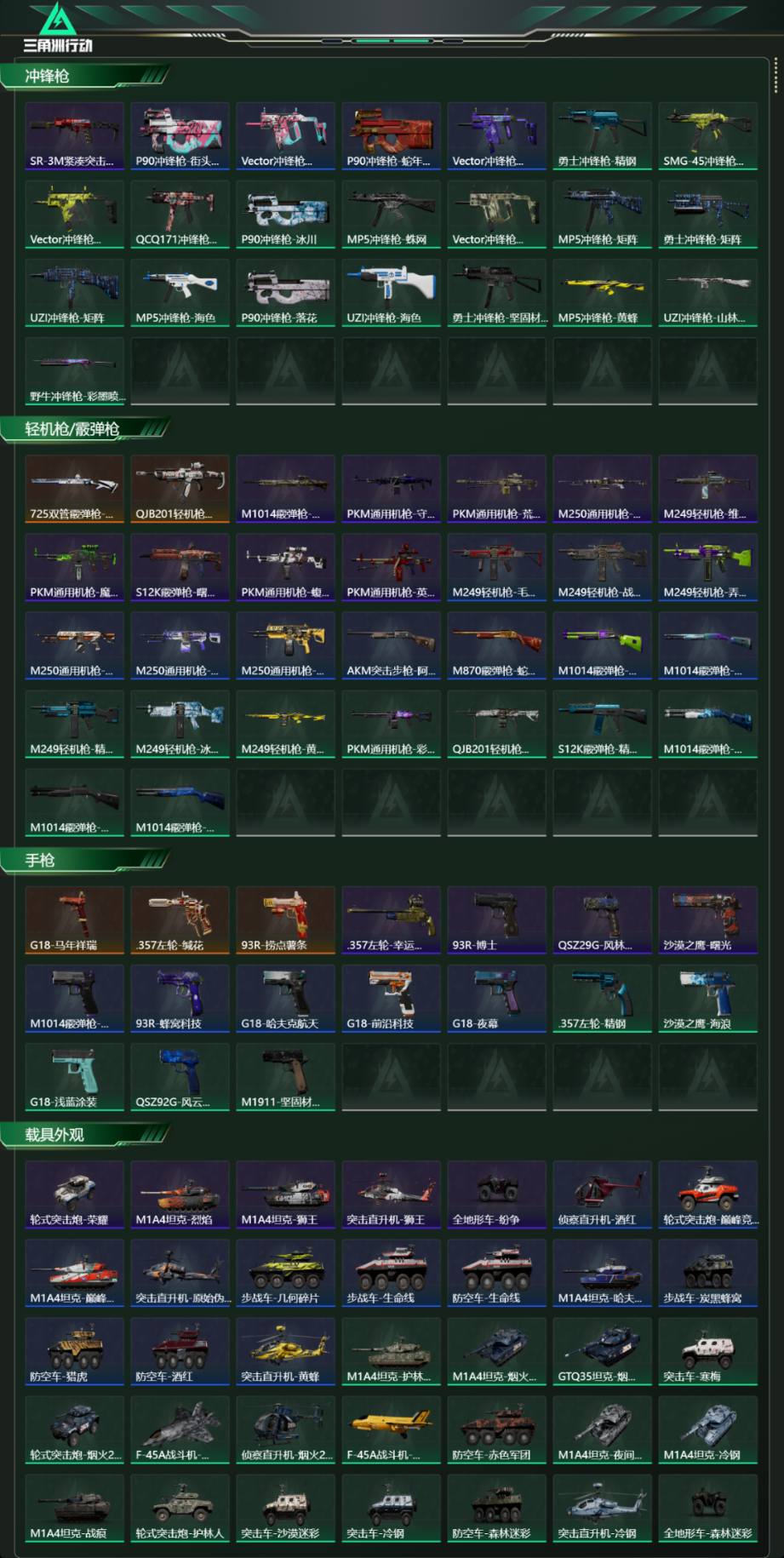The height and width of the screenshot is (1558, 784).
Task: Select the 725双管霰弹枪 skin
Action: [x=74, y=489]
